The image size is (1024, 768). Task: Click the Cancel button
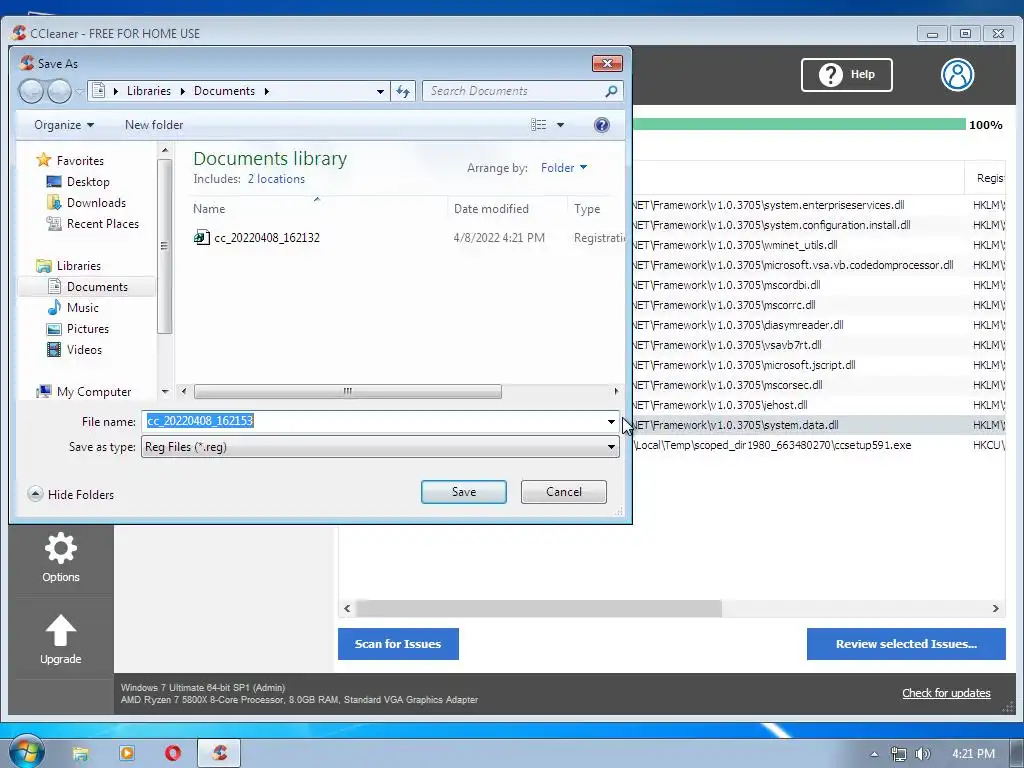click(564, 492)
